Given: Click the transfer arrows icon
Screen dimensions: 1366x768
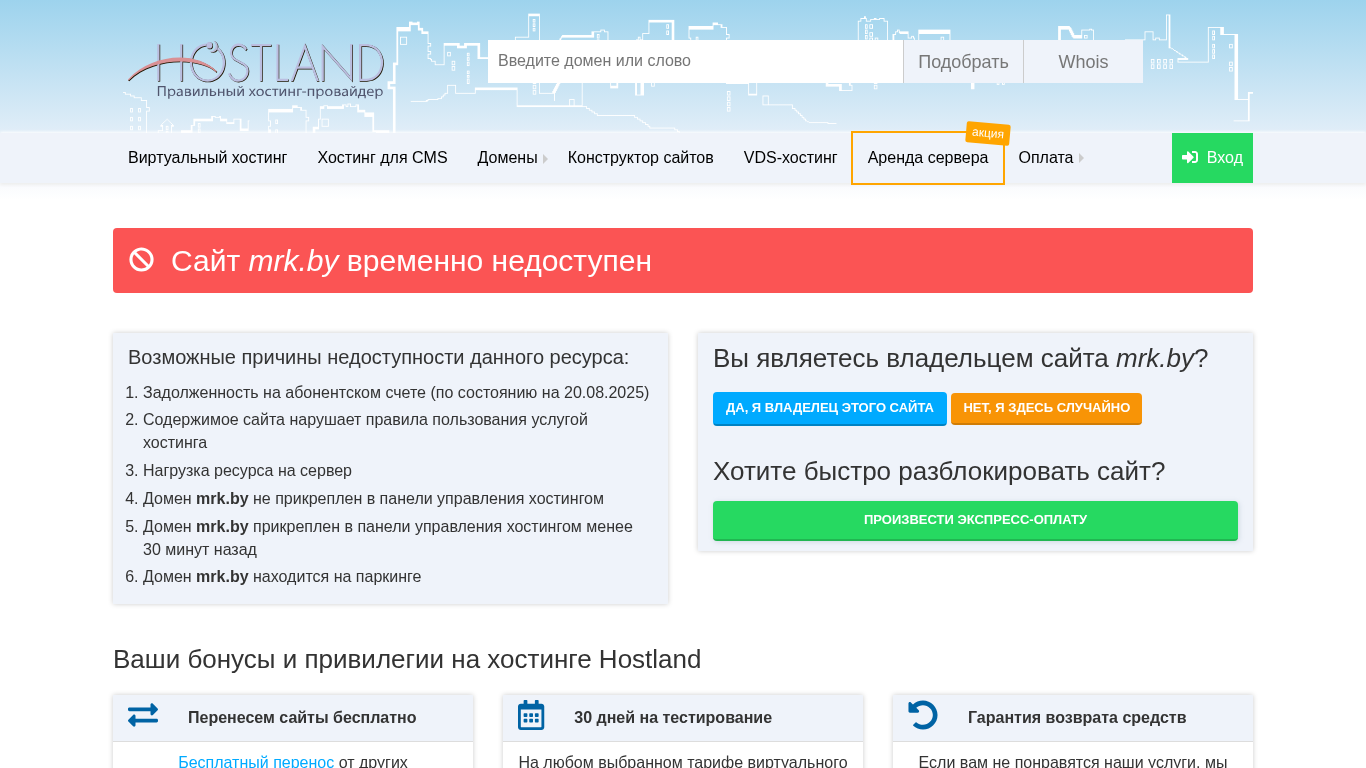Looking at the screenshot, I should point(143,716).
